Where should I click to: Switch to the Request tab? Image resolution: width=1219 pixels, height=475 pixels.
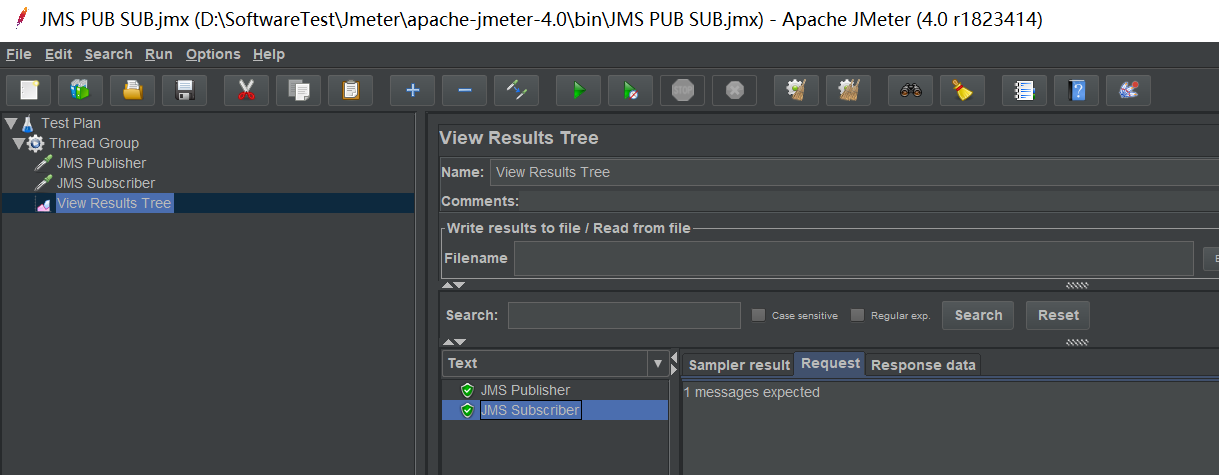[x=830, y=363]
